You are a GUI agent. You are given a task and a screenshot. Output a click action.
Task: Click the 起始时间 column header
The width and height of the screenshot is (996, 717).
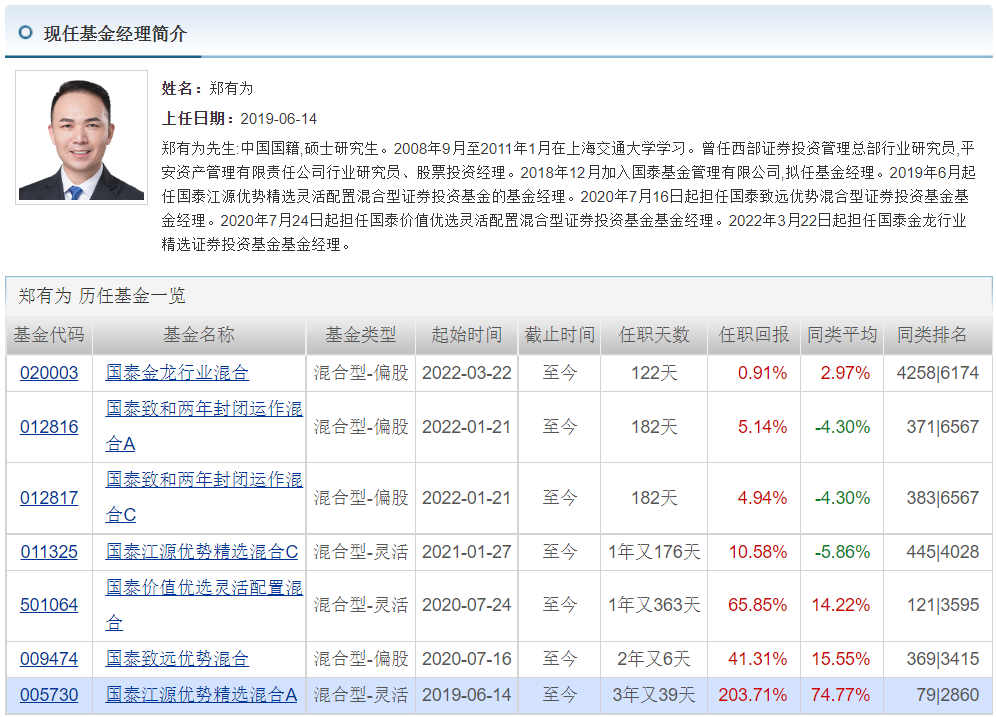465,336
